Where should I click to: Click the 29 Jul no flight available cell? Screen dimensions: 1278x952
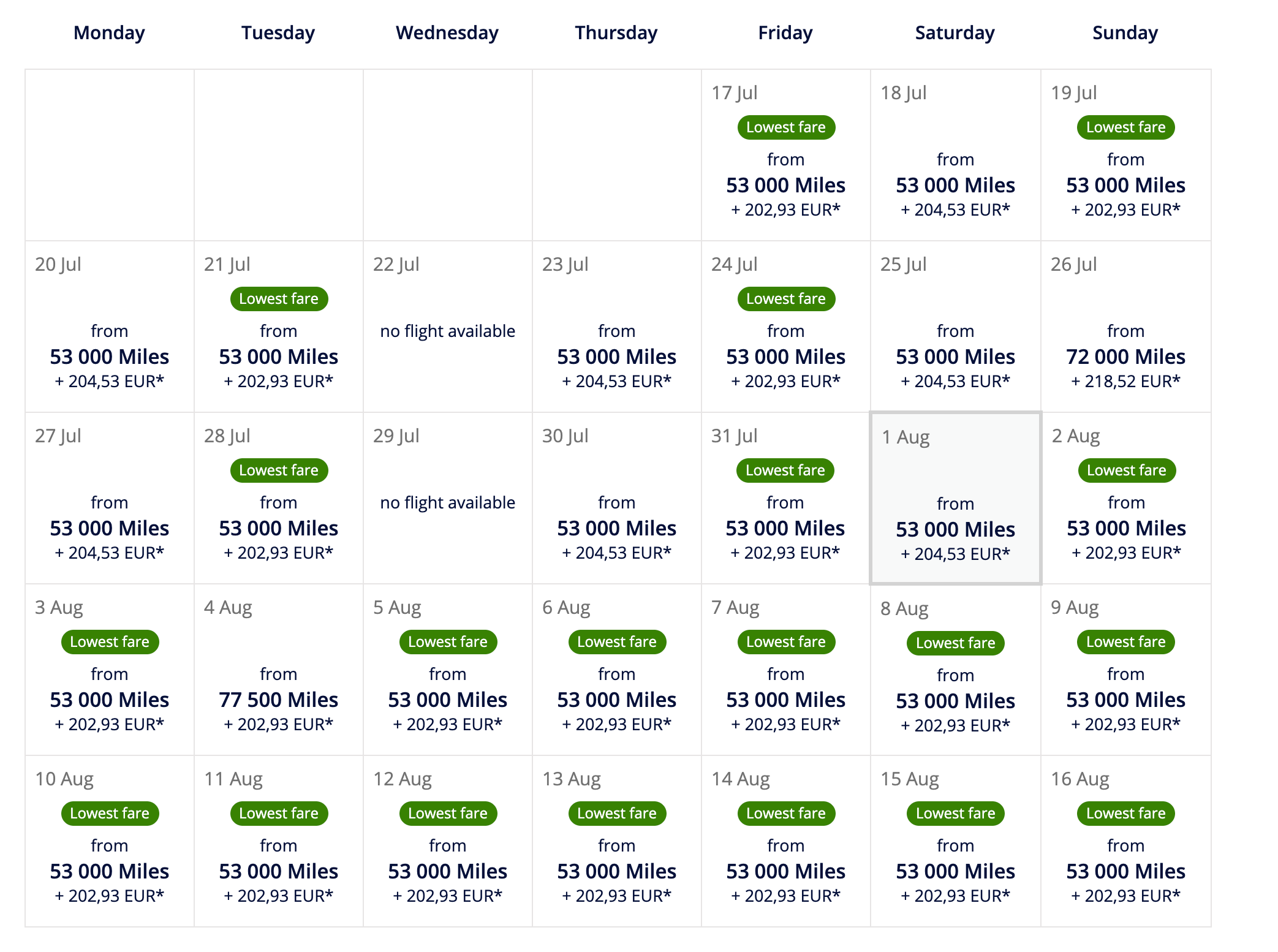pos(447,499)
